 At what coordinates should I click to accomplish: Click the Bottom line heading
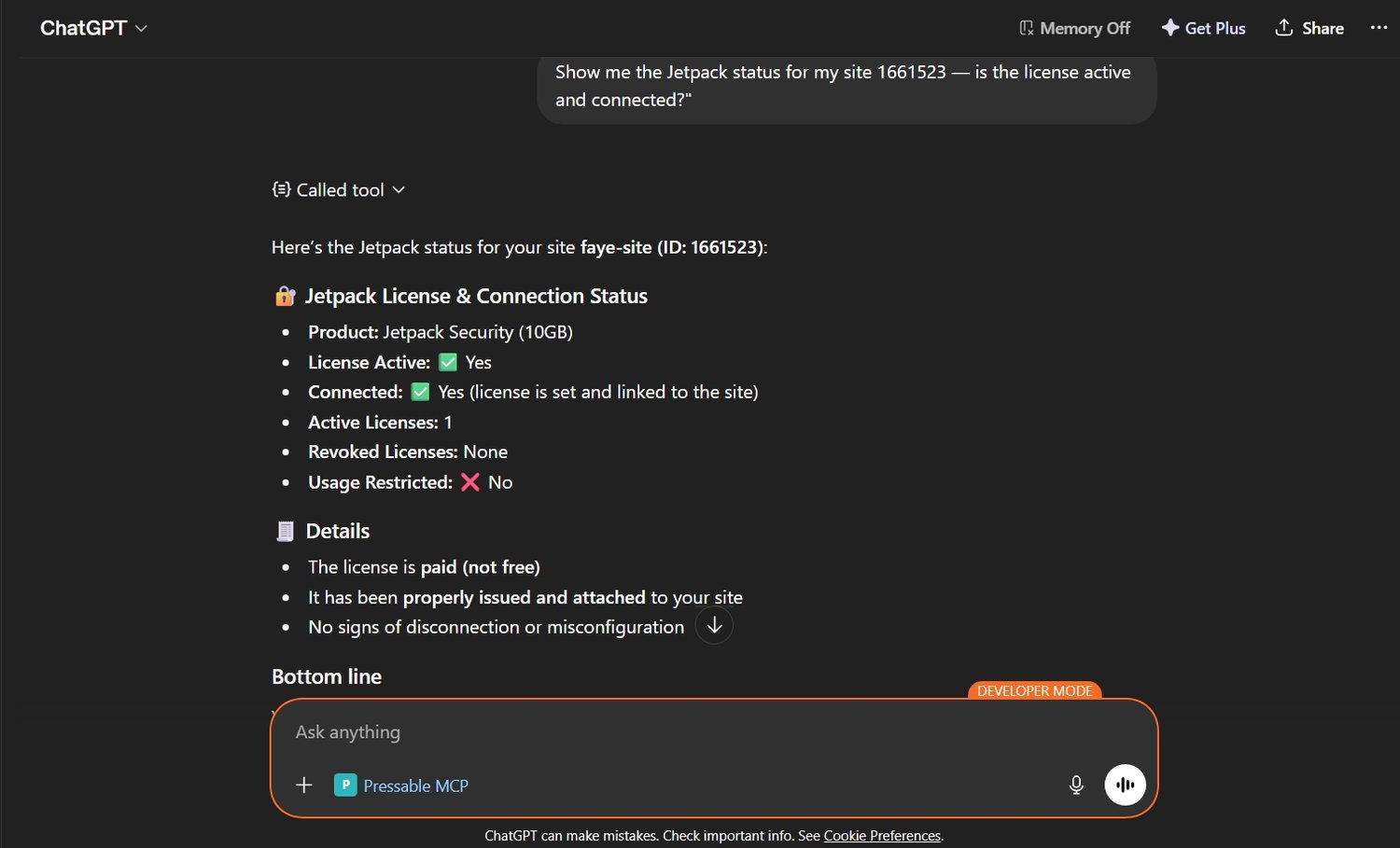(327, 676)
